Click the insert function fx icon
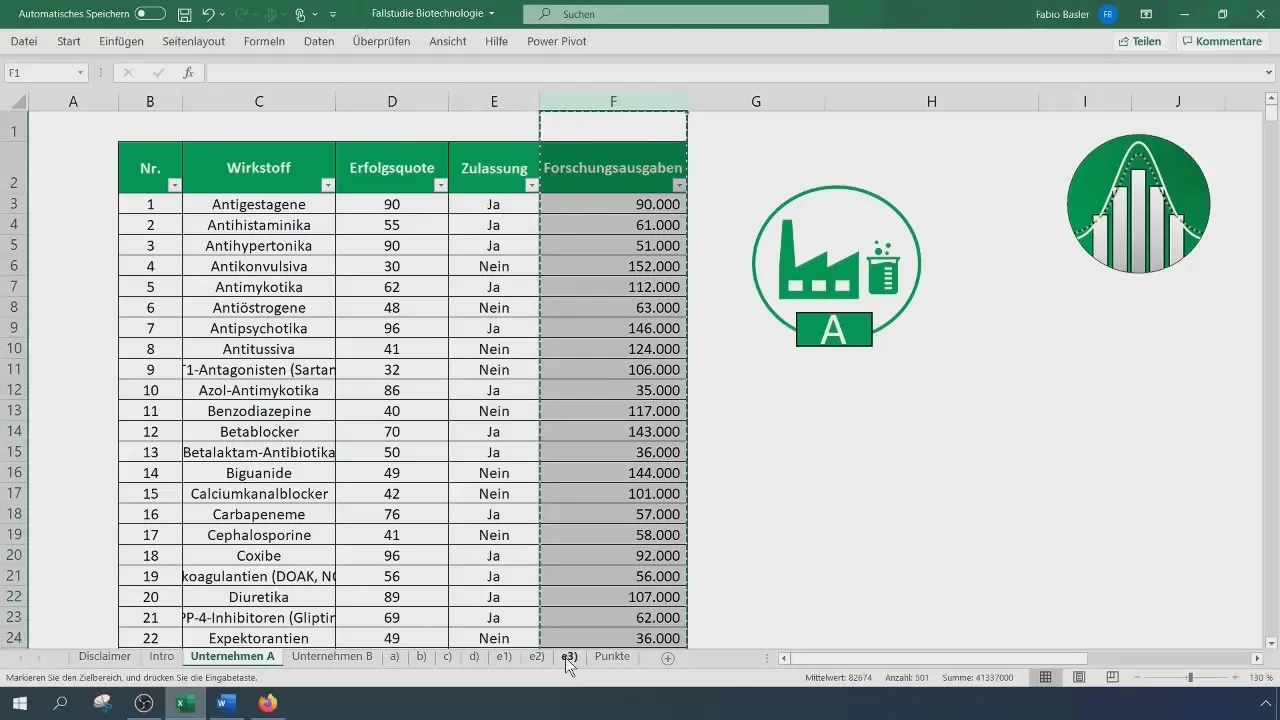This screenshot has height=720, width=1280. tap(188, 73)
